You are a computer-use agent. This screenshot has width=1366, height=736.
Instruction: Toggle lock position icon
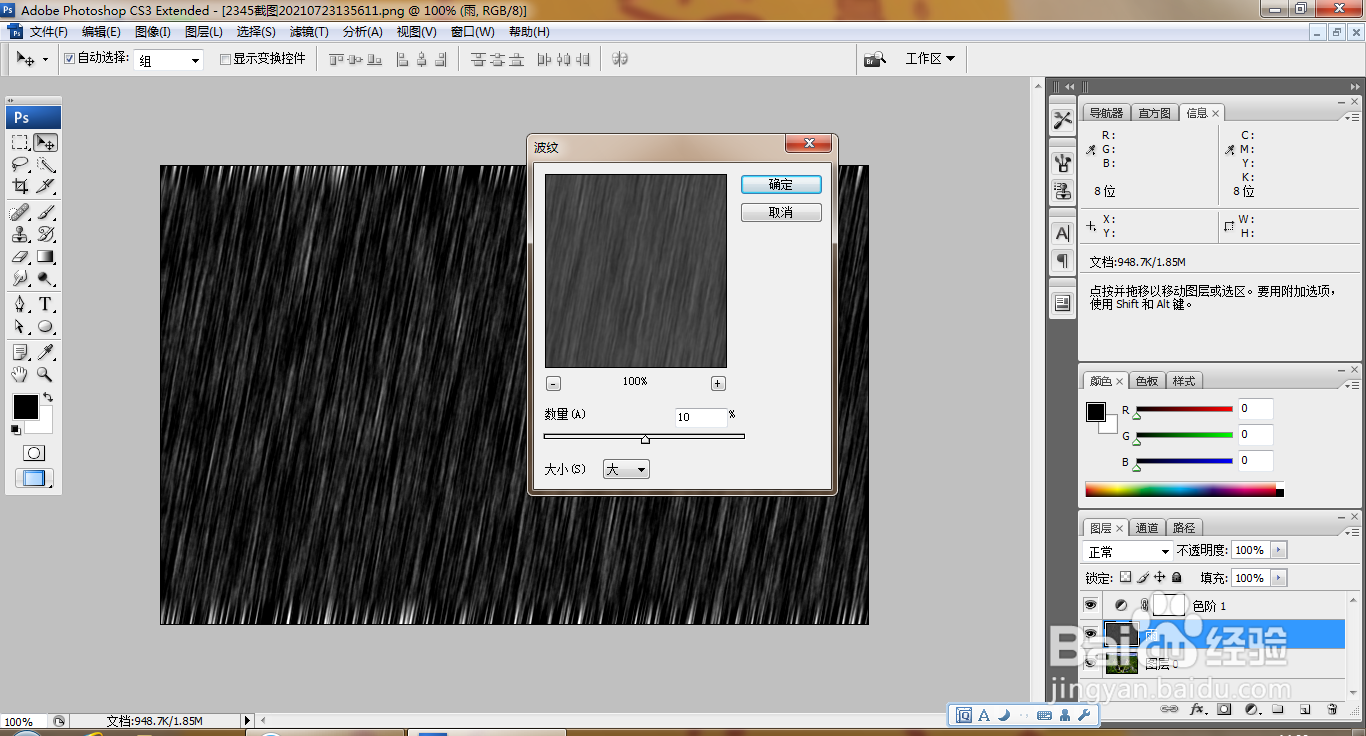coord(1160,578)
